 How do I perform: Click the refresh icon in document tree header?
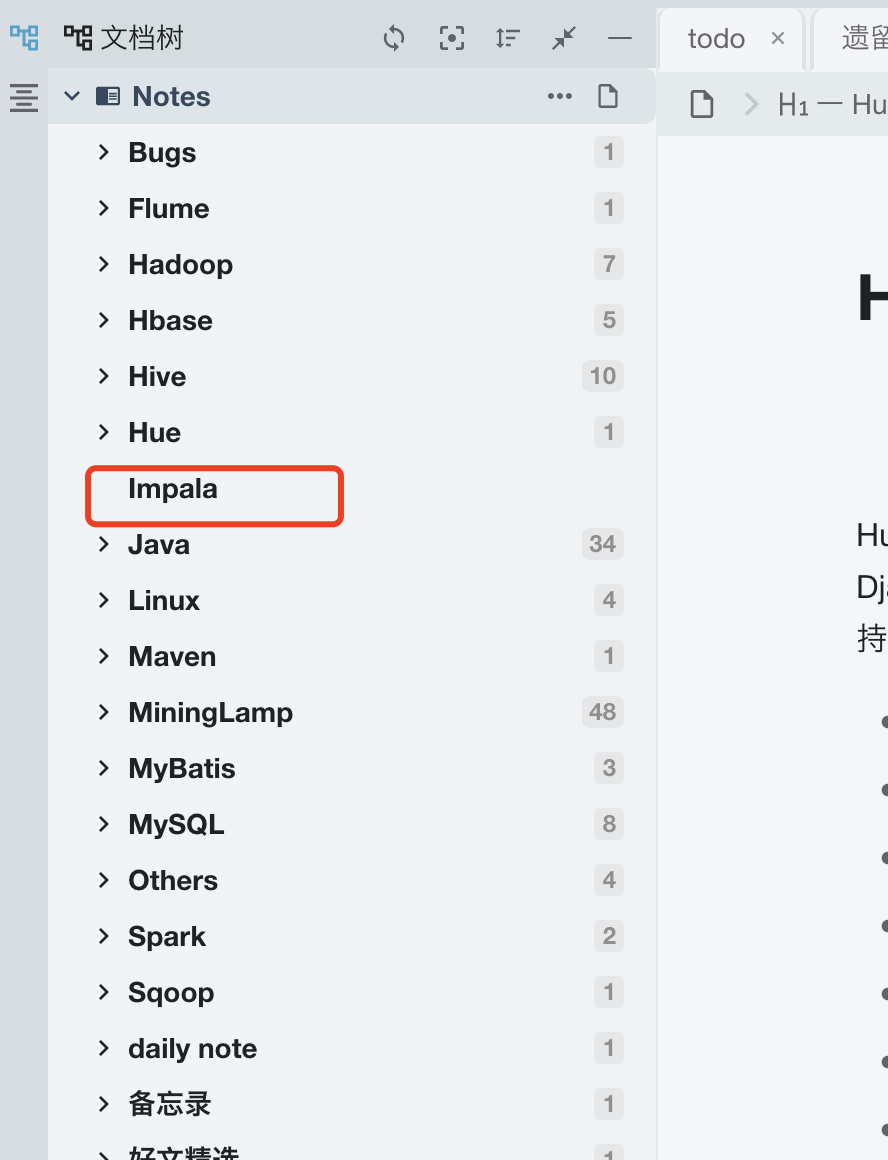(394, 39)
